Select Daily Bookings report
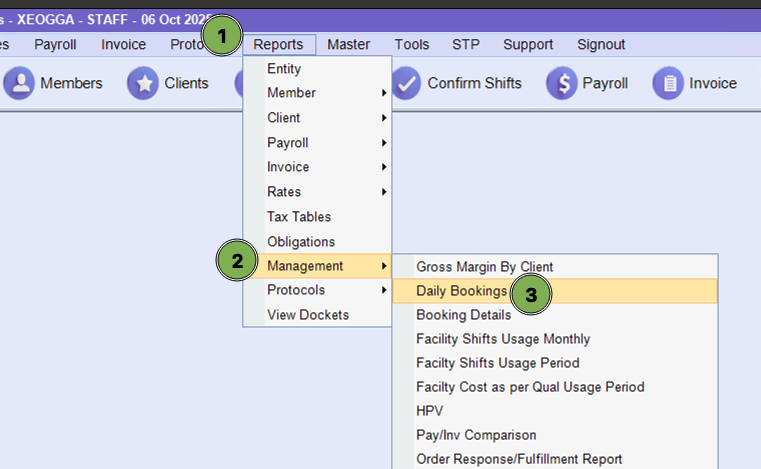This screenshot has height=469, width=761. coord(461,291)
